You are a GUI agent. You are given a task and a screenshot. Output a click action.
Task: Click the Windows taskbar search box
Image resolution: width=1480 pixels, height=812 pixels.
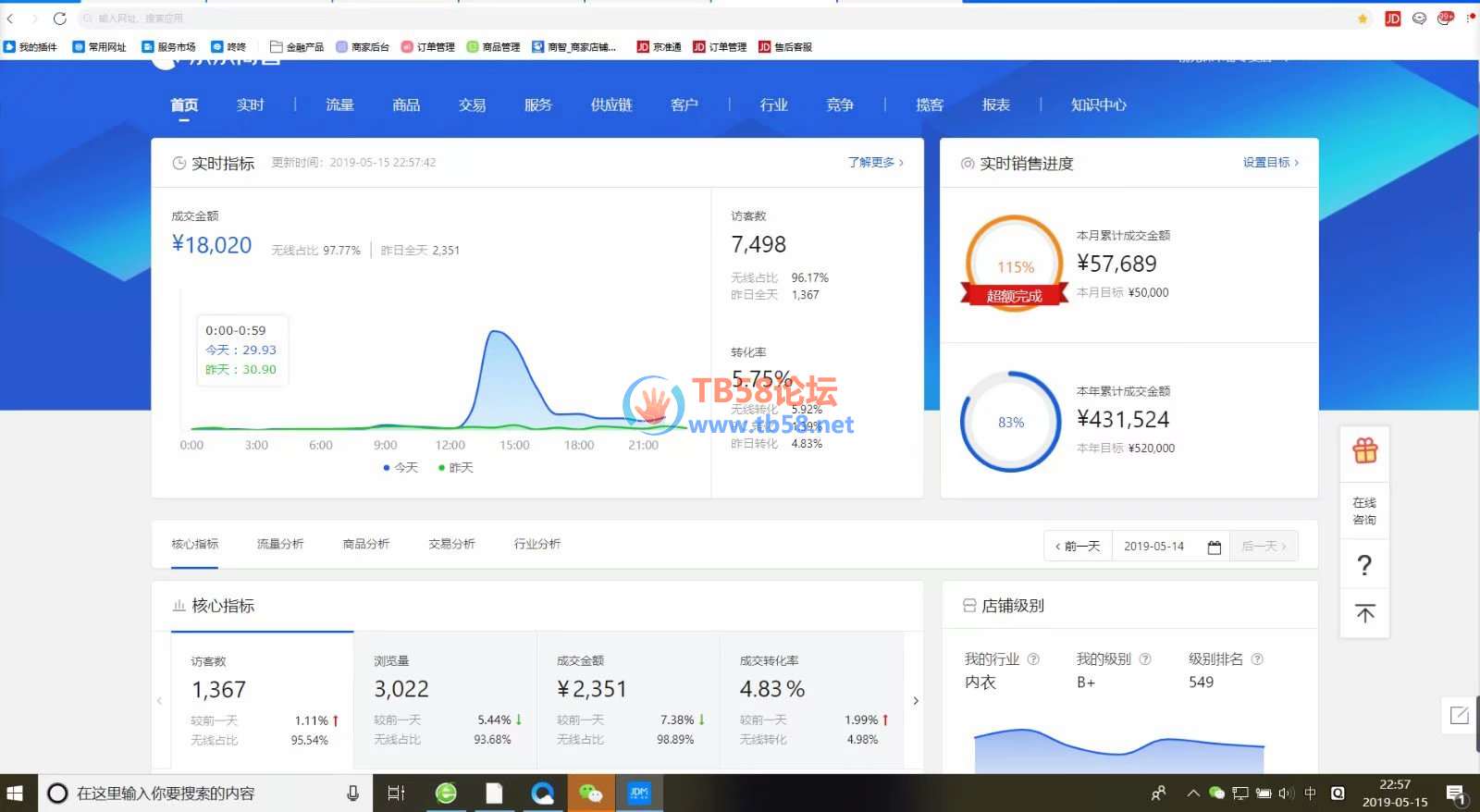(x=203, y=794)
